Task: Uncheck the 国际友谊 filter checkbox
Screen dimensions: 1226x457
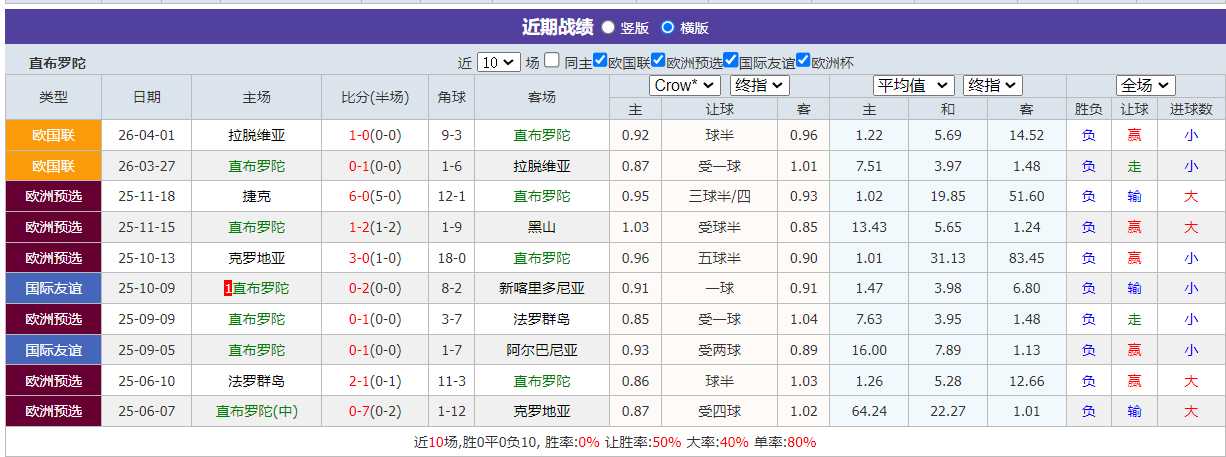Action: pos(731,60)
